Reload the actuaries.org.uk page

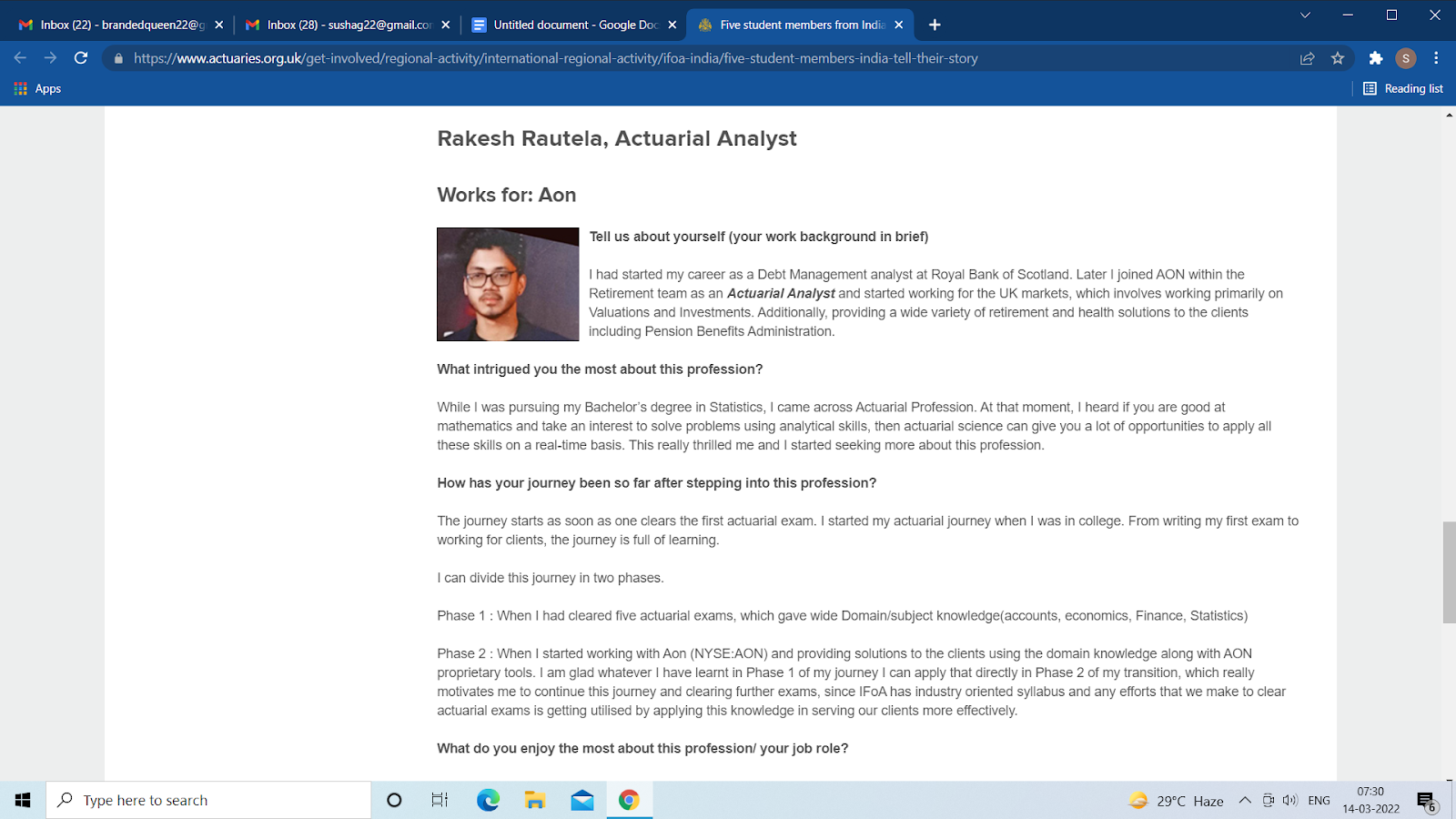point(81,58)
